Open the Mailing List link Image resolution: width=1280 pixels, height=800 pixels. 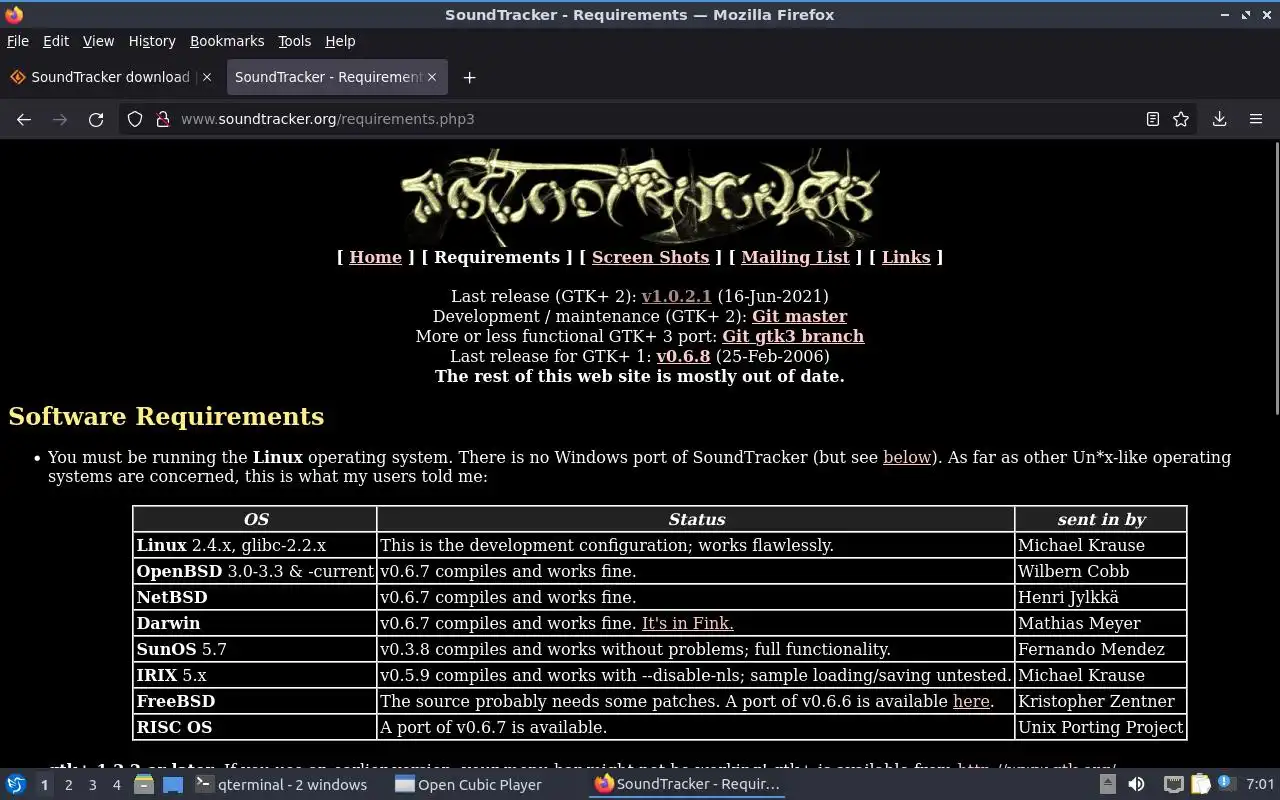click(x=795, y=257)
